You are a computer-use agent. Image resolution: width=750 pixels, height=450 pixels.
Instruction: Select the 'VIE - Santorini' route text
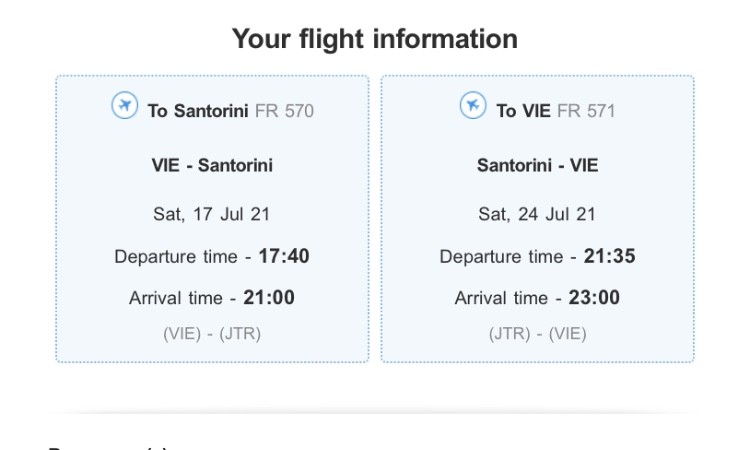tap(212, 165)
